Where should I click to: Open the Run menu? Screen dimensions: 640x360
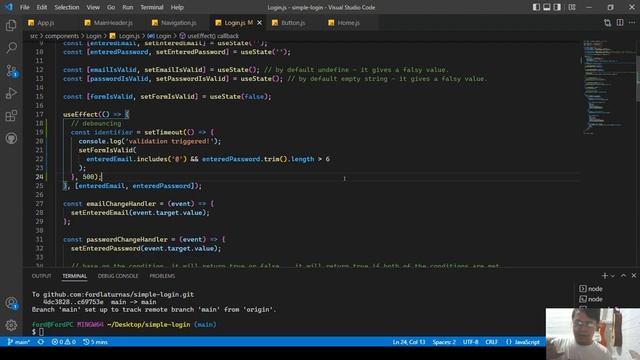[128, 7]
